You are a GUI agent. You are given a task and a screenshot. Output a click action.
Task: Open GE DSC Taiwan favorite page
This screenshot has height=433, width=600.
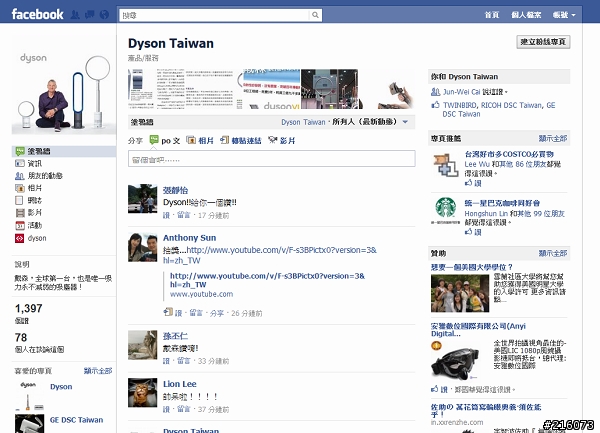(77, 420)
